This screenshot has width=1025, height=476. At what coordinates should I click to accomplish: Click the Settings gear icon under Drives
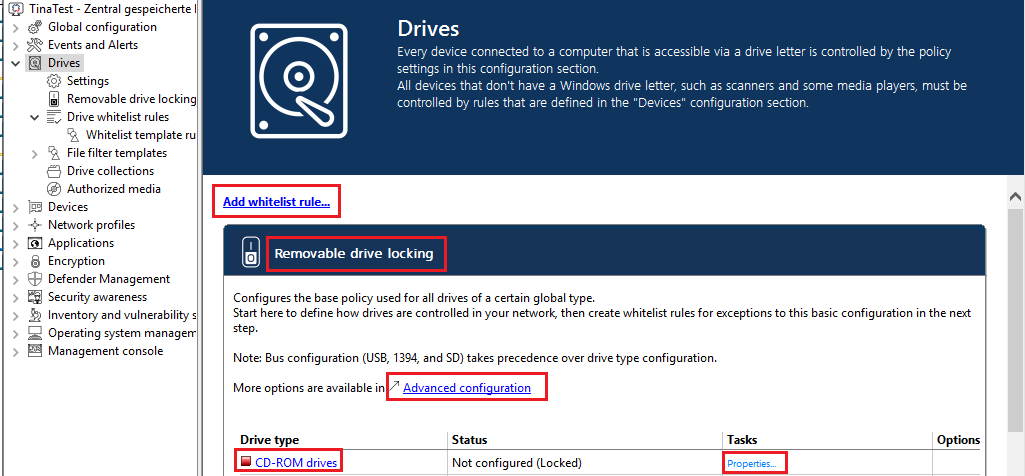54,81
